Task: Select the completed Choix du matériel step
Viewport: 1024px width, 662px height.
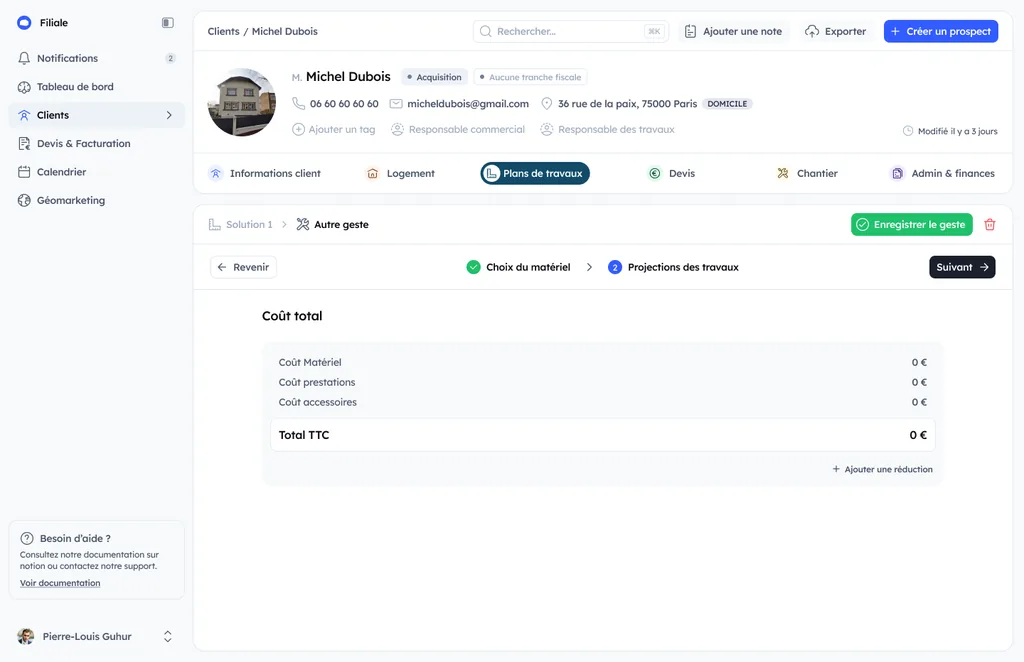Action: click(519, 267)
